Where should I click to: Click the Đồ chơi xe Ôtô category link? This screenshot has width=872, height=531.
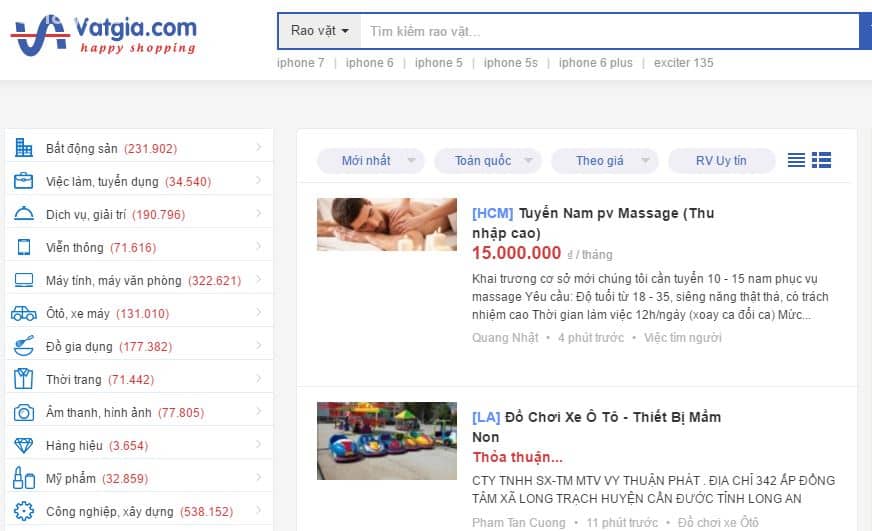point(718,523)
